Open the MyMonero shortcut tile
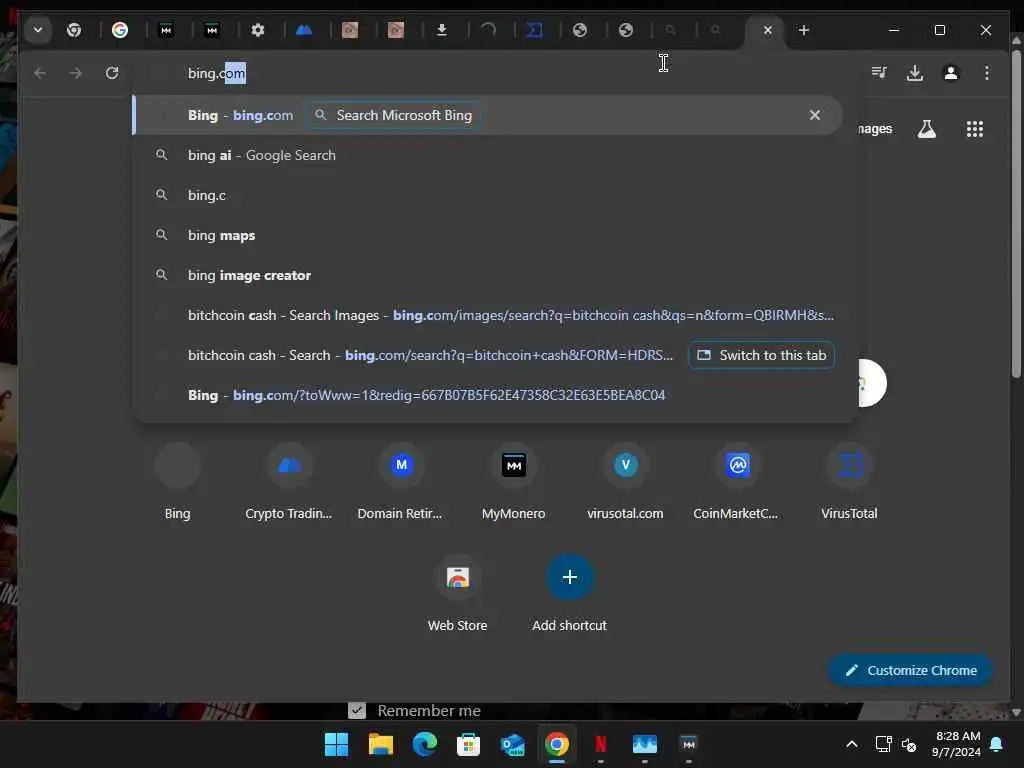 pos(513,482)
